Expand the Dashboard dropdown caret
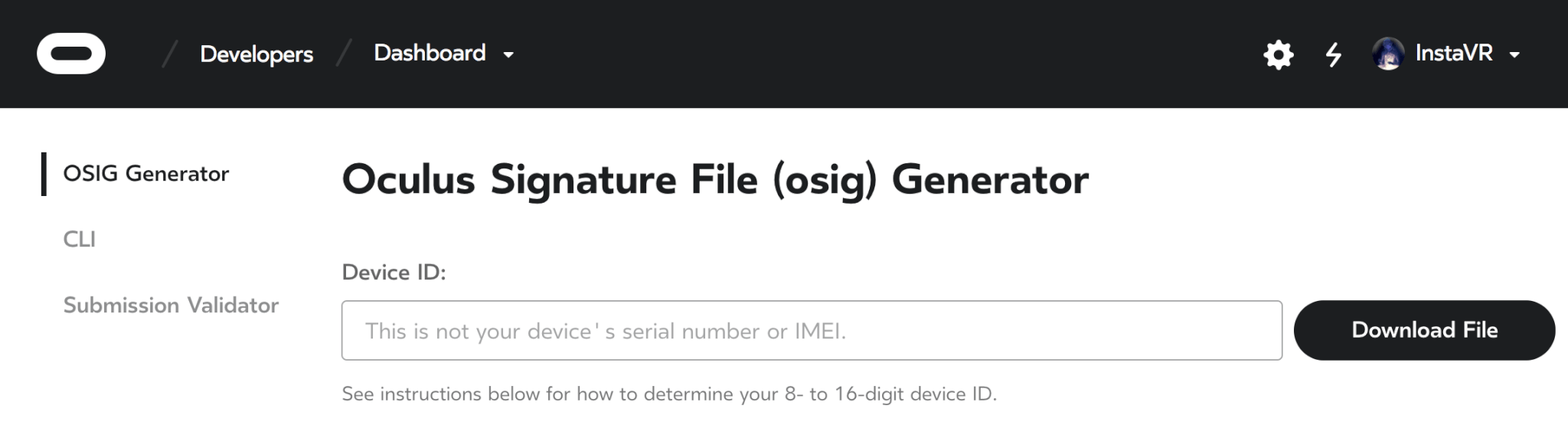Screen dimensions: 1568x425 tap(508, 55)
